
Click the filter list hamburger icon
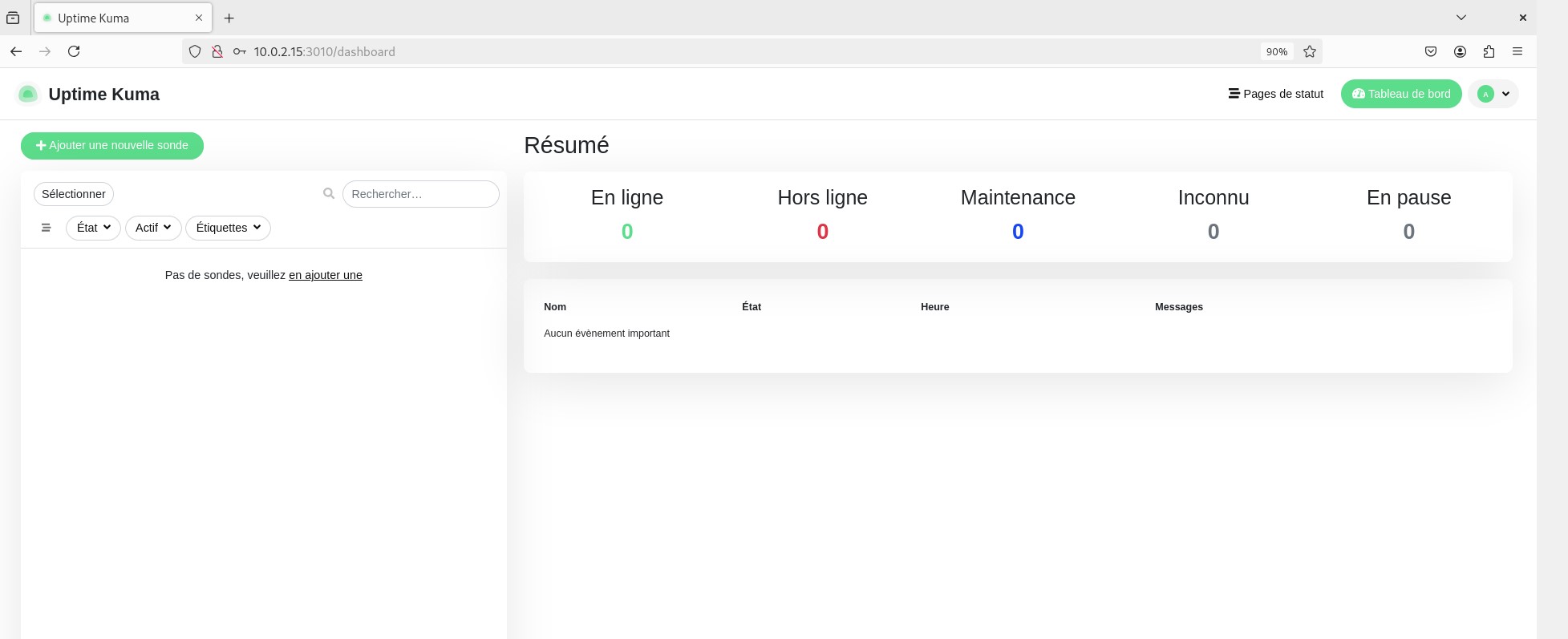point(47,228)
